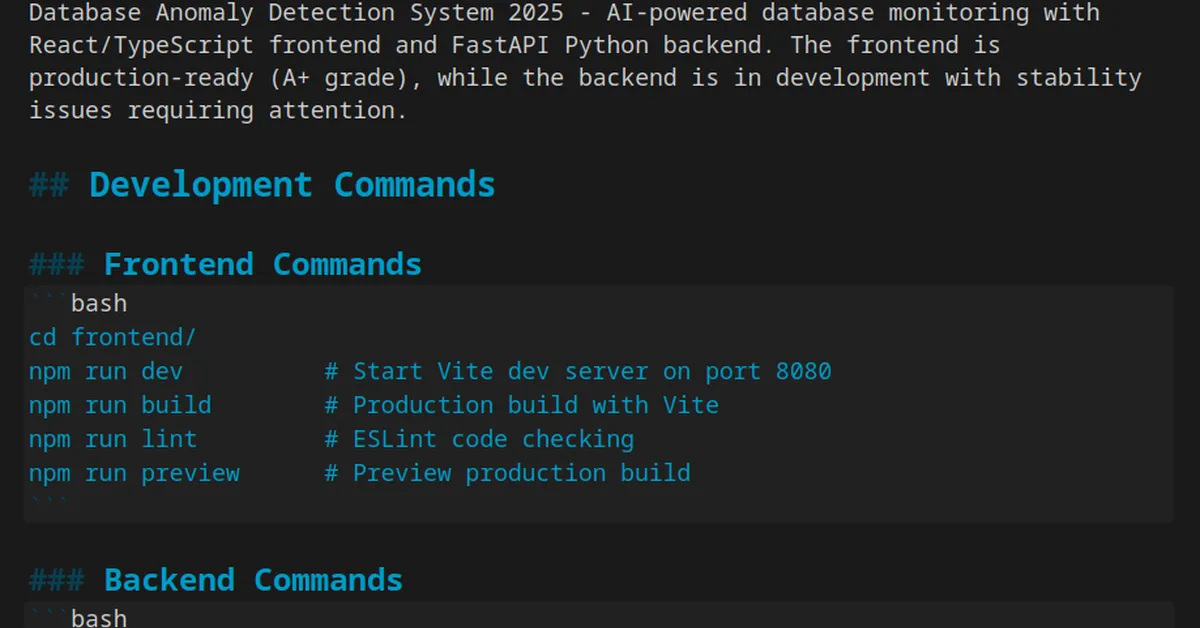Select the npm run dev command
This screenshot has height=628, width=1200.
106,370
